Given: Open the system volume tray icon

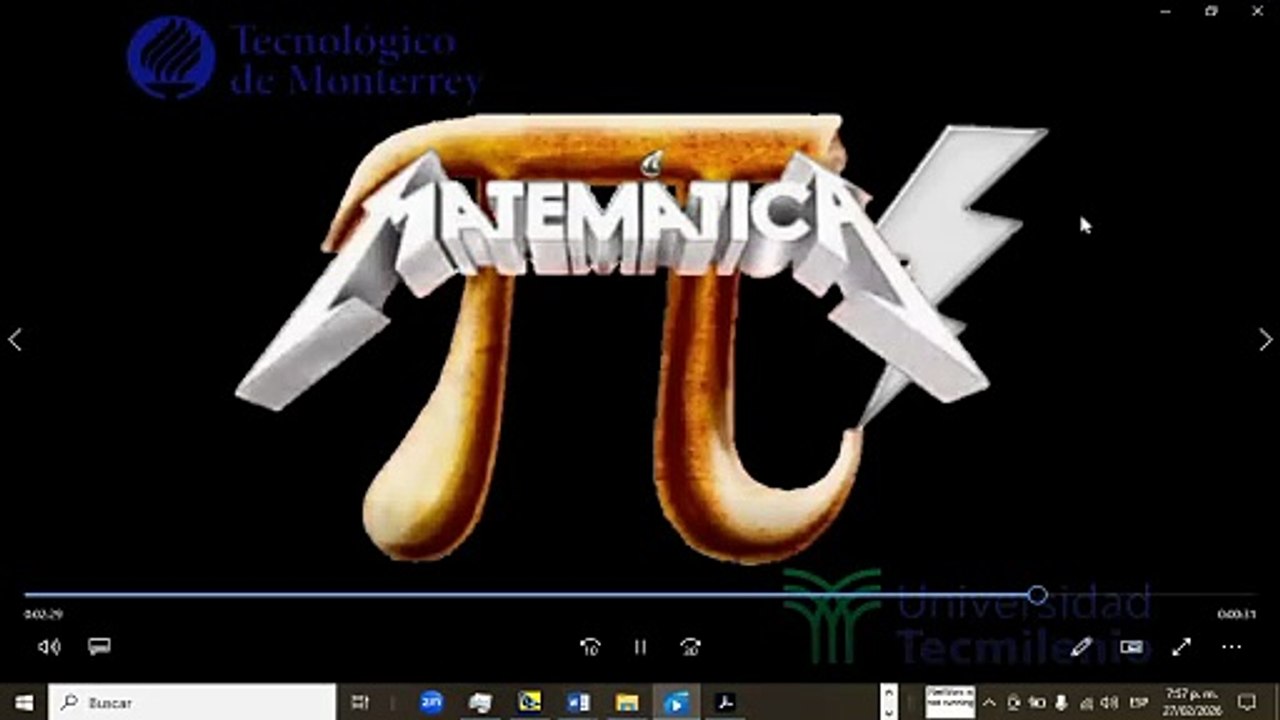Looking at the screenshot, I should 1110,703.
